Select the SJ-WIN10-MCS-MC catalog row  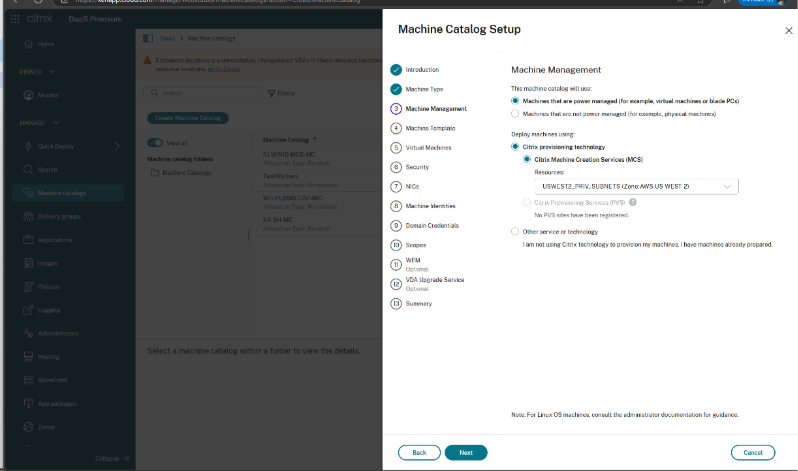click(317, 158)
